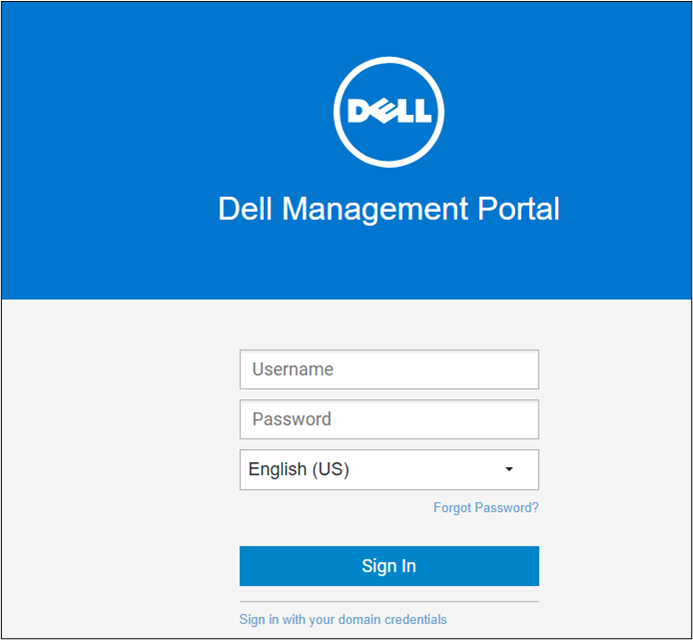Switch to domain credentials sign-in option

pos(343,620)
